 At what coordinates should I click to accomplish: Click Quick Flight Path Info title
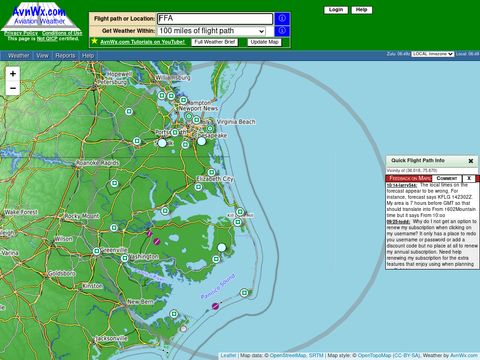[x=418, y=161]
